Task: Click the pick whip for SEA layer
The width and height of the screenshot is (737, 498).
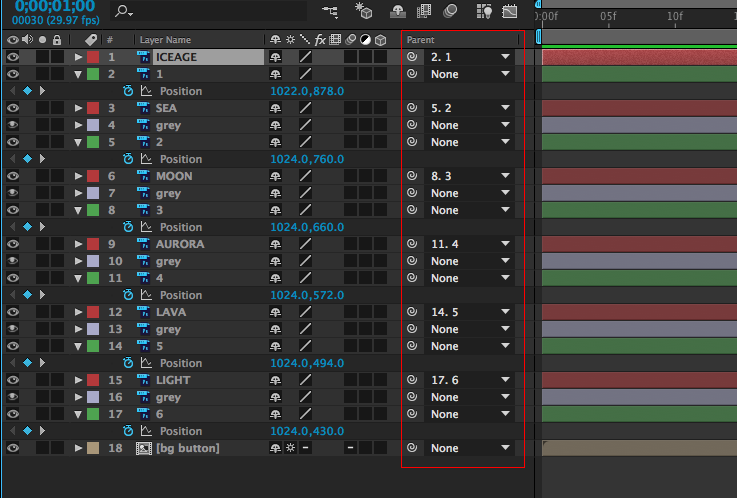Action: [x=412, y=108]
